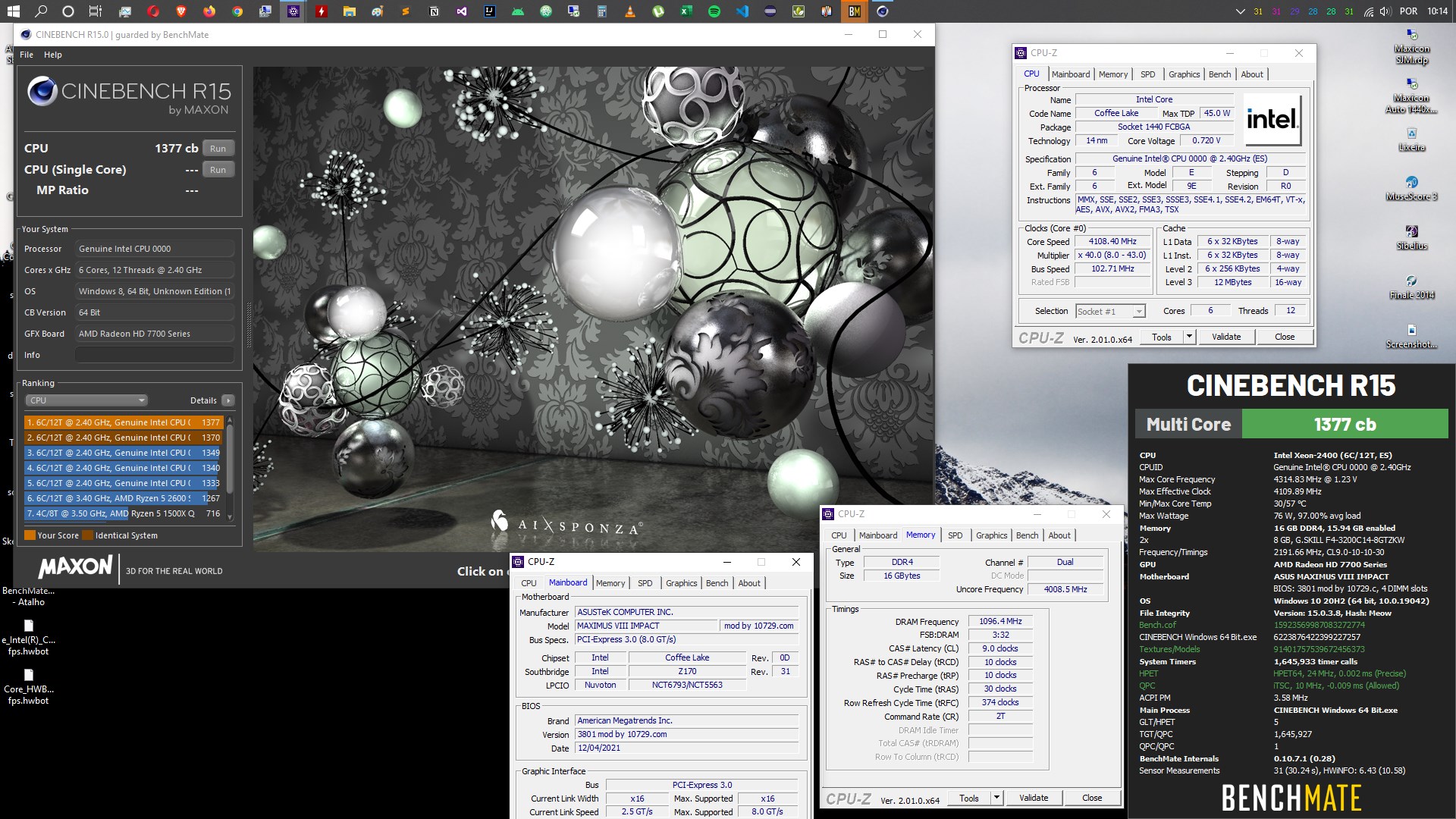Image resolution: width=1456 pixels, height=819 pixels.
Task: Open Task View from taskbar
Action: pyautogui.click(x=96, y=11)
